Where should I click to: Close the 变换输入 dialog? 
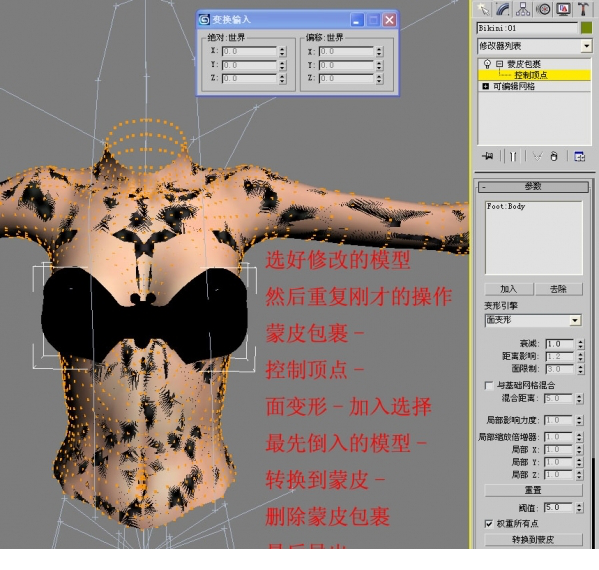[389, 20]
